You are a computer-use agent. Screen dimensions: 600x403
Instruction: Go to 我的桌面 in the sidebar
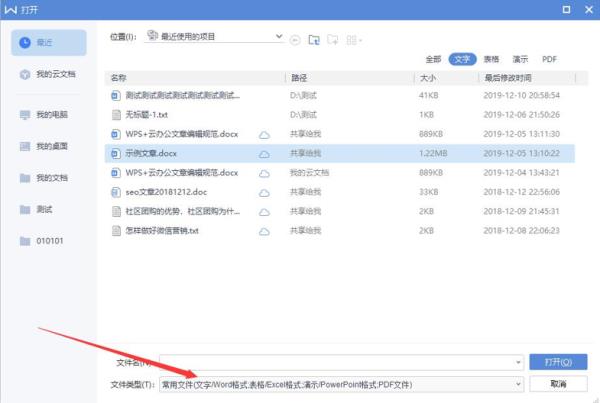[x=48, y=147]
